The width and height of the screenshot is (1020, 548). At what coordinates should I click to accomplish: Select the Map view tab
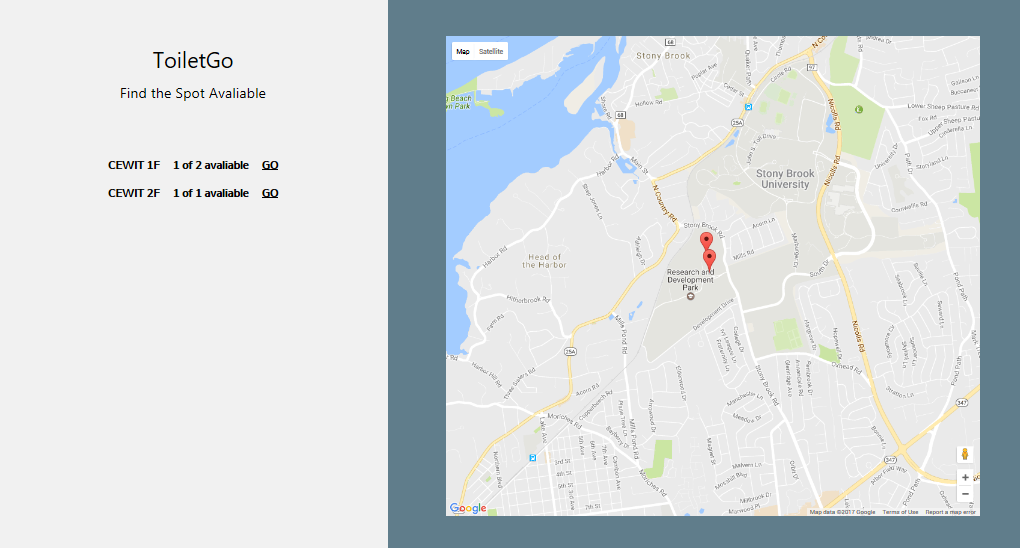pyautogui.click(x=463, y=51)
